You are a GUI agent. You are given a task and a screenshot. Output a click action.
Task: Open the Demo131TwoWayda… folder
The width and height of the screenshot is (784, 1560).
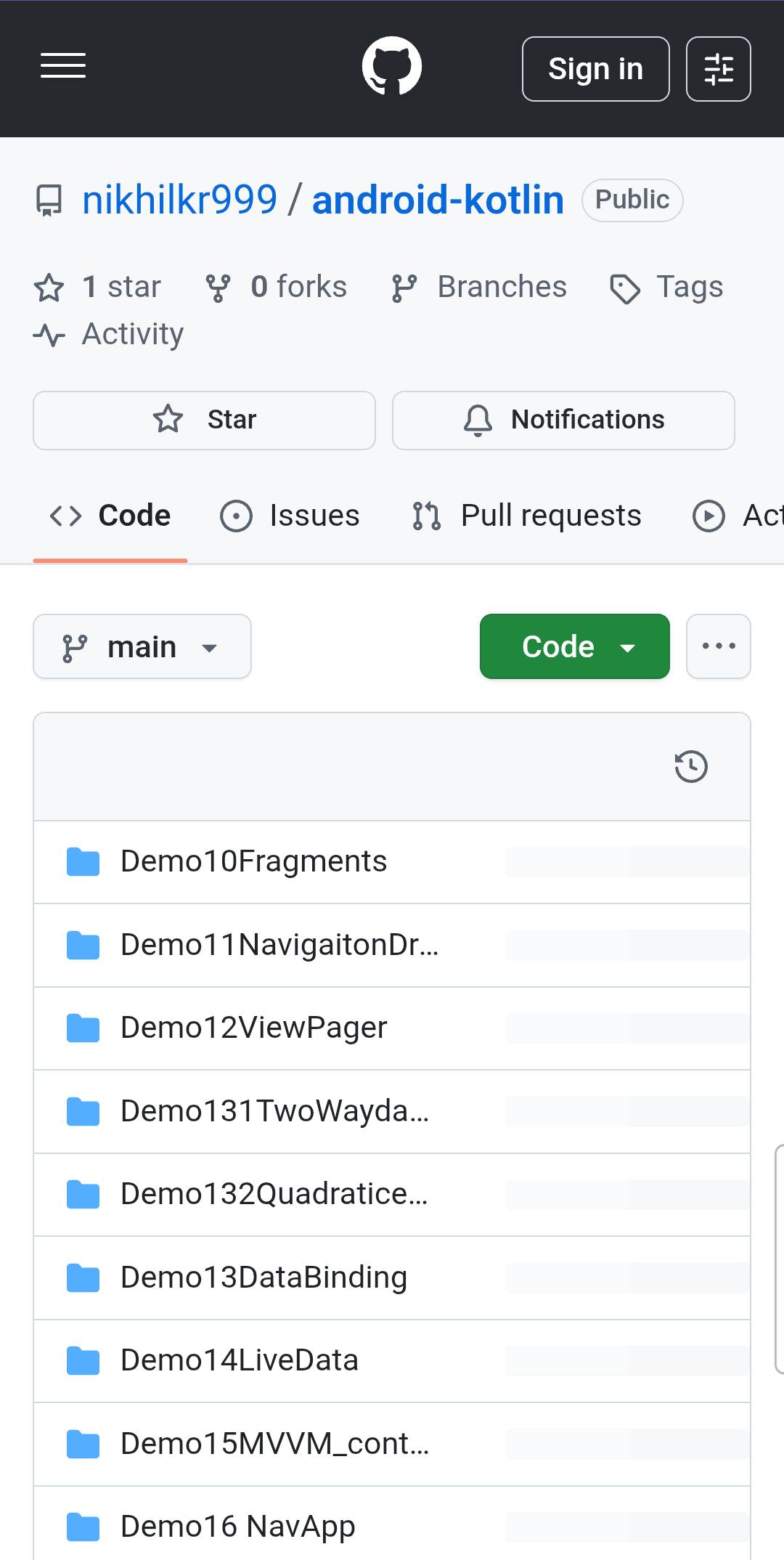(274, 1111)
